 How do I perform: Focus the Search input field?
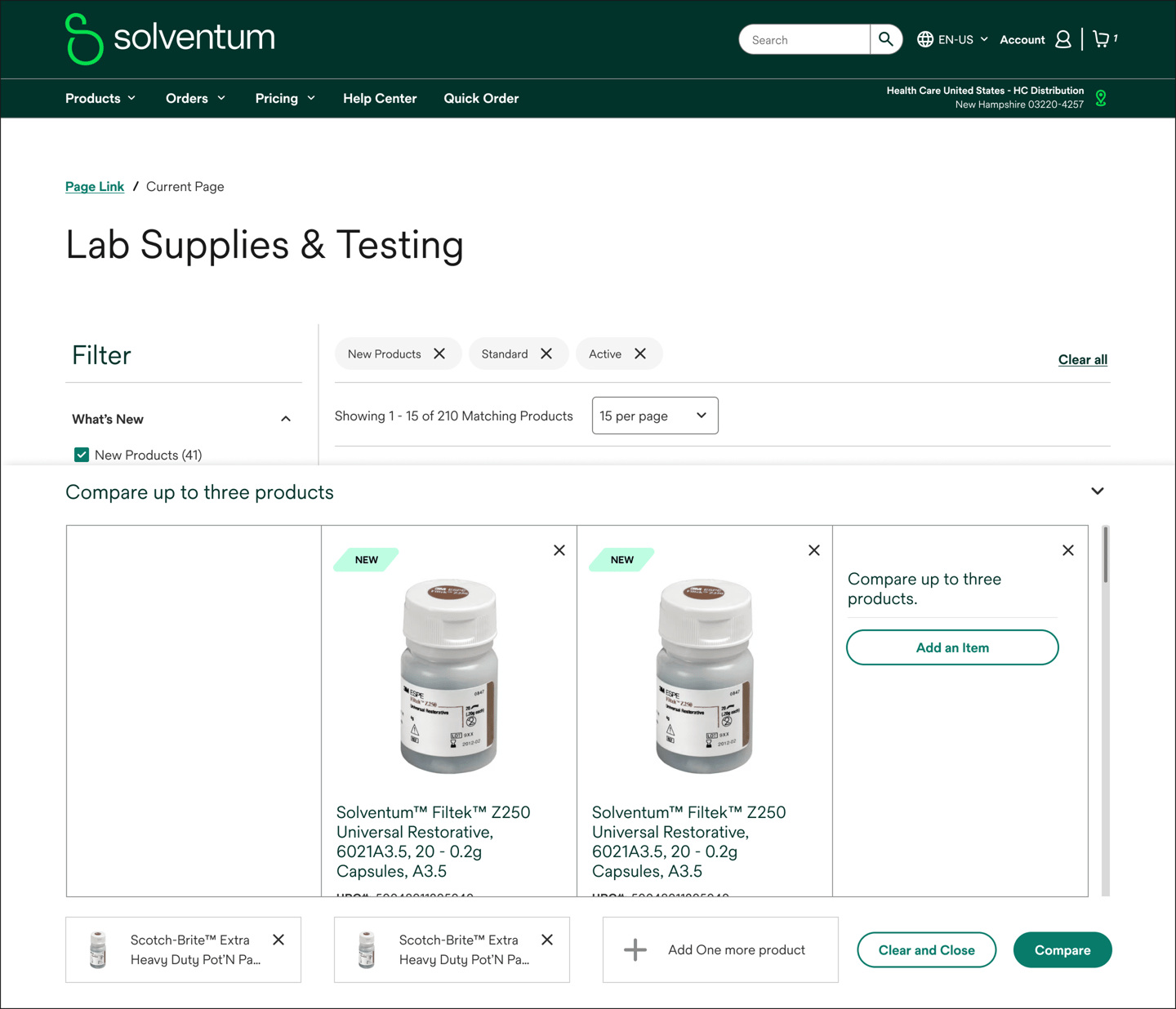[x=804, y=39]
